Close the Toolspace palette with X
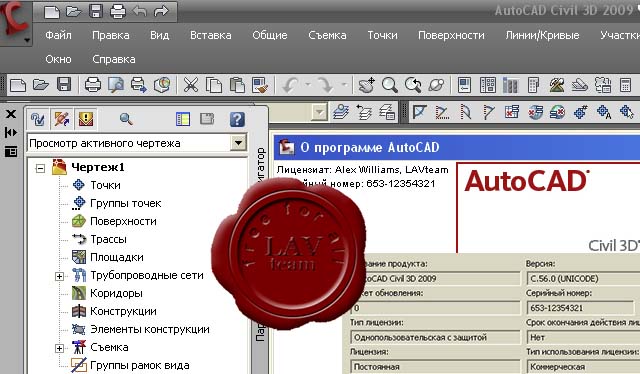Image resolution: width=640 pixels, height=374 pixels. point(11,114)
